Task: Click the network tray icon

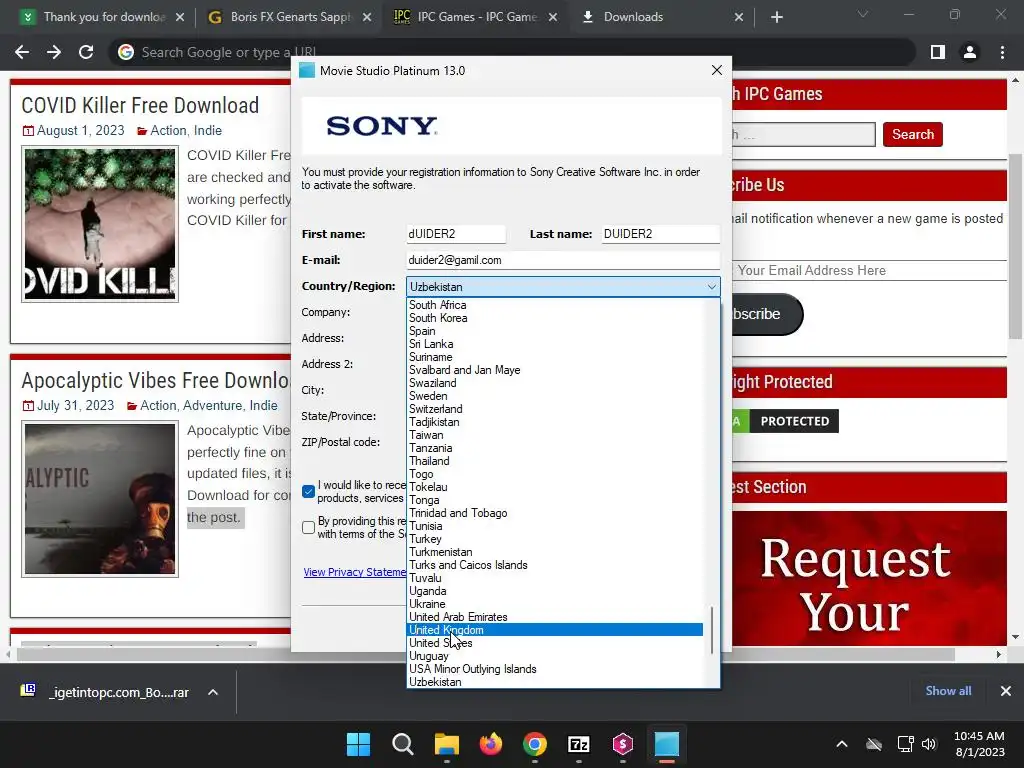Action: click(905, 744)
